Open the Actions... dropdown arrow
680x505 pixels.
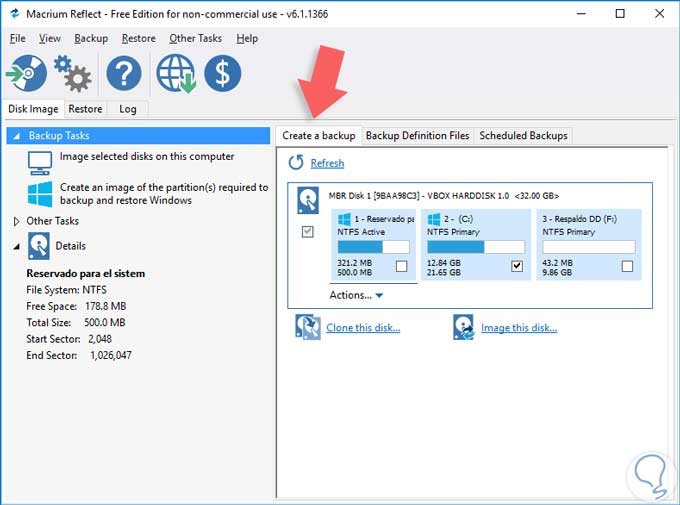click(x=379, y=295)
